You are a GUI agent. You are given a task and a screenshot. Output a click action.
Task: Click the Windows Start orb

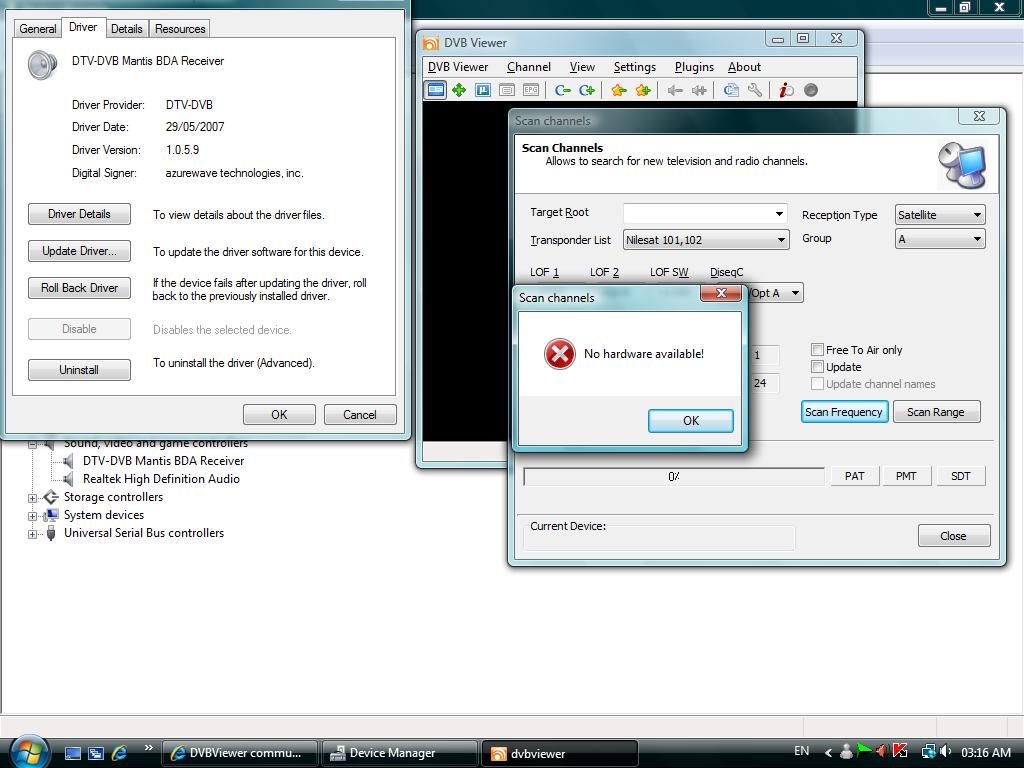(x=29, y=752)
